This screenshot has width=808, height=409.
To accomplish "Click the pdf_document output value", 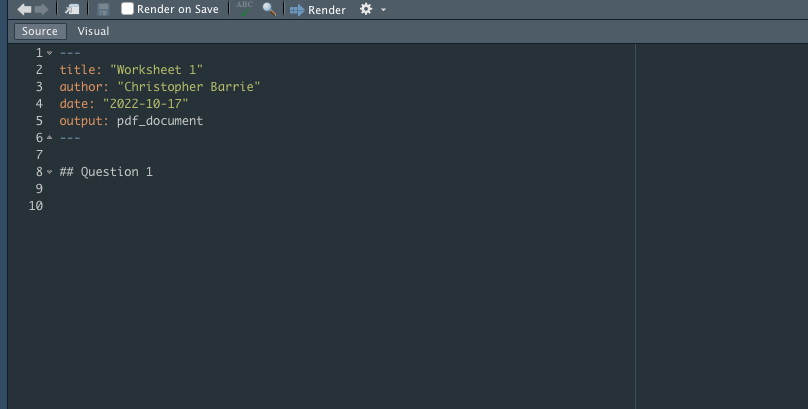I will 160,121.
